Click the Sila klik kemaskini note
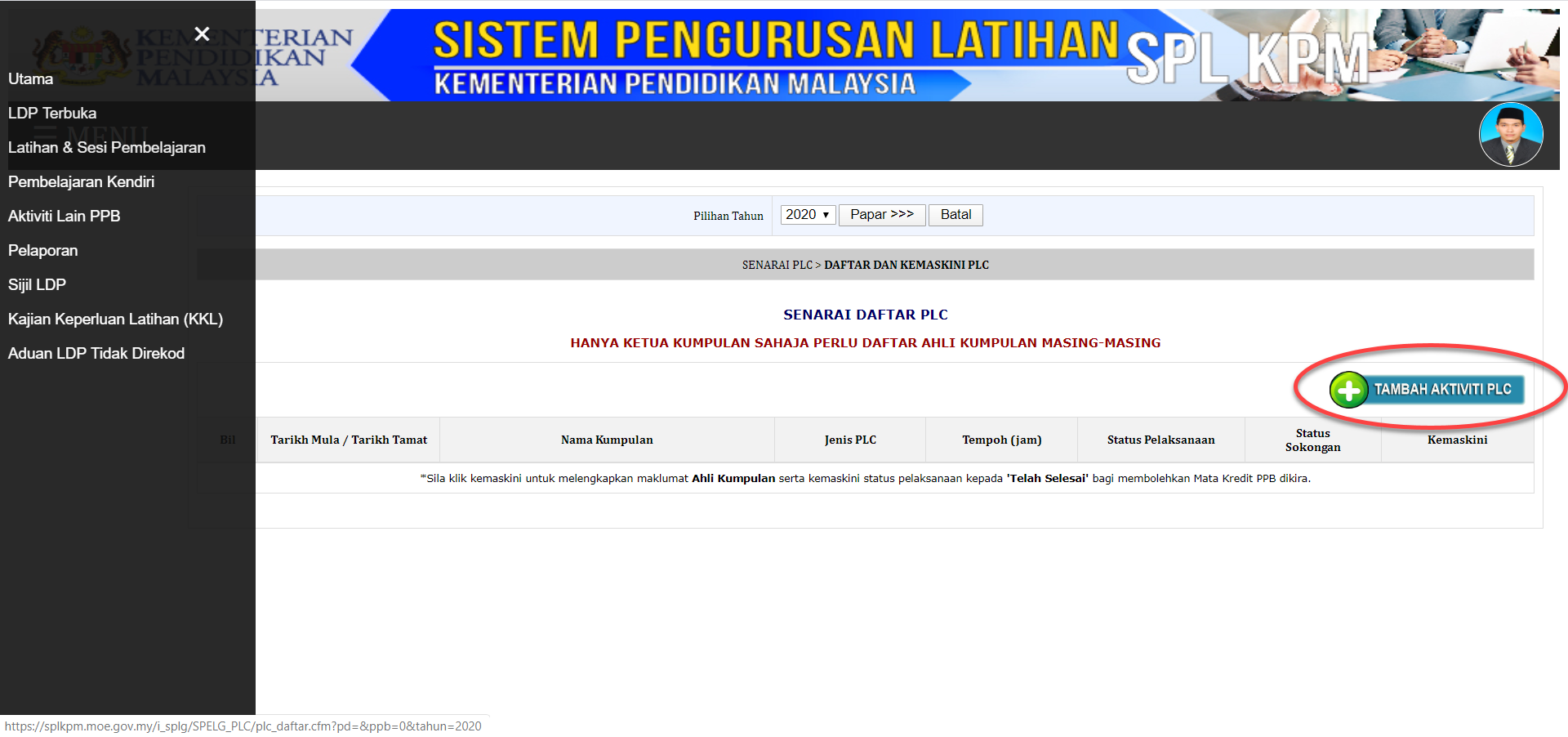The image size is (1568, 737). tap(866, 479)
